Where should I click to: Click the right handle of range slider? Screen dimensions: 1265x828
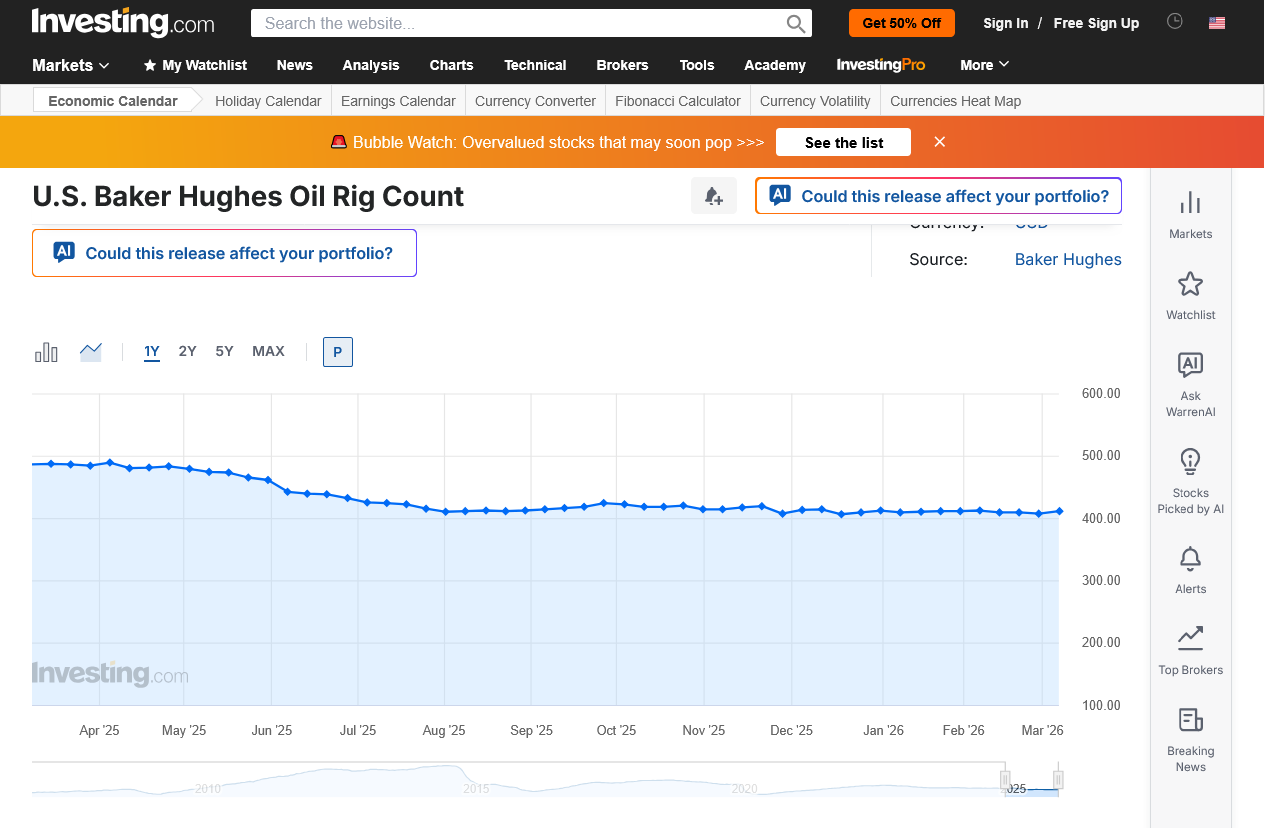[1058, 780]
